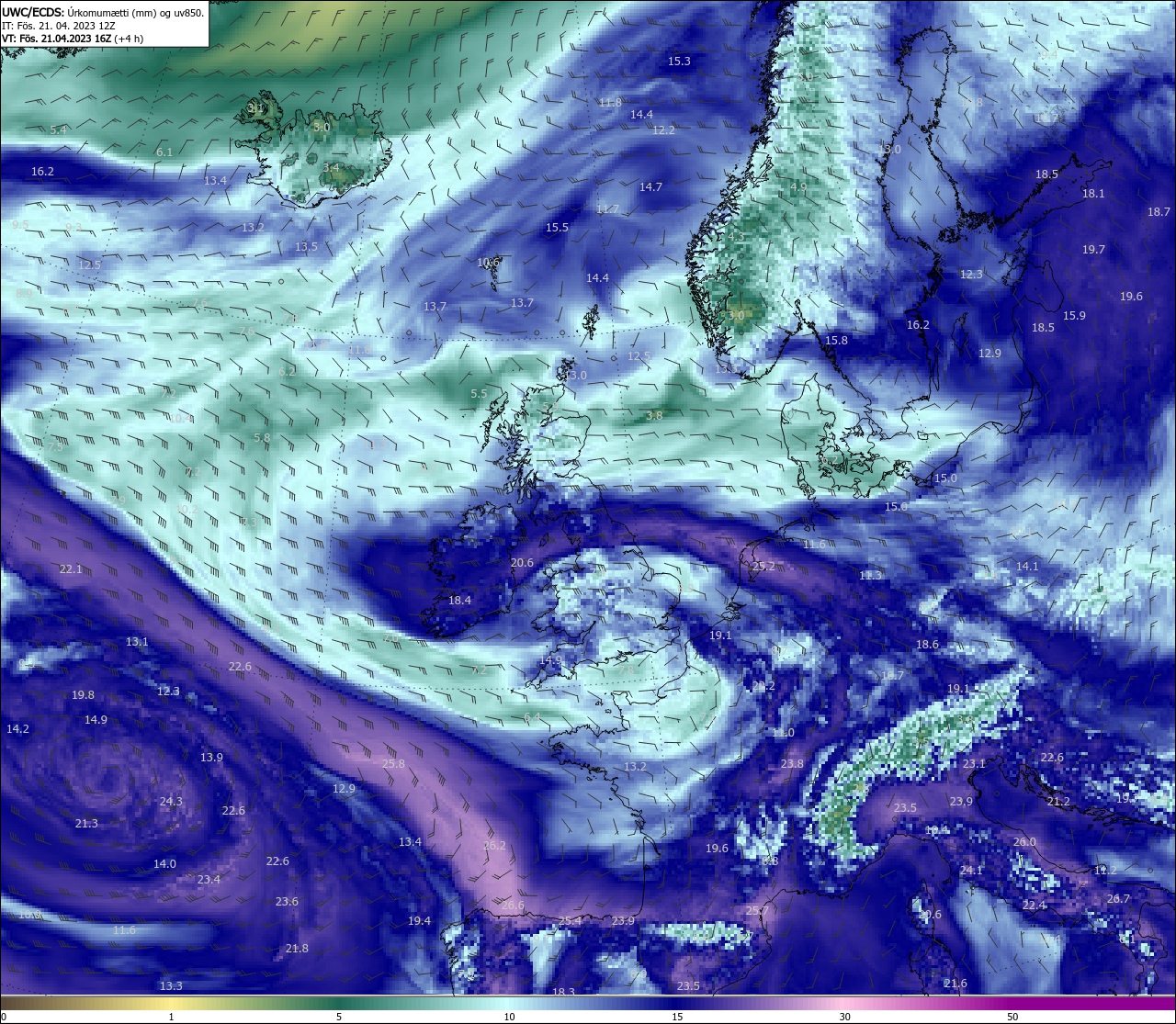The image size is (1176, 1024).
Task: Click the 5.5 value near Scotland
Action: coord(479,394)
